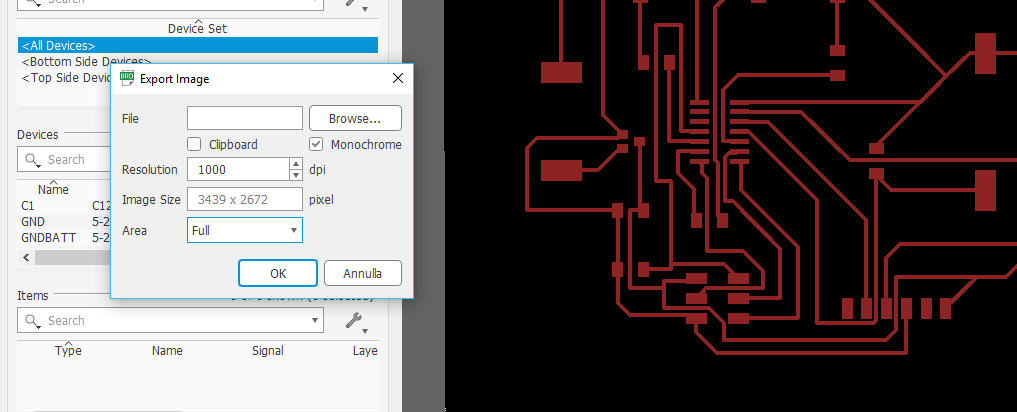Open the Items search dropdown arrow
Image resolution: width=1017 pixels, height=412 pixels.
point(315,321)
